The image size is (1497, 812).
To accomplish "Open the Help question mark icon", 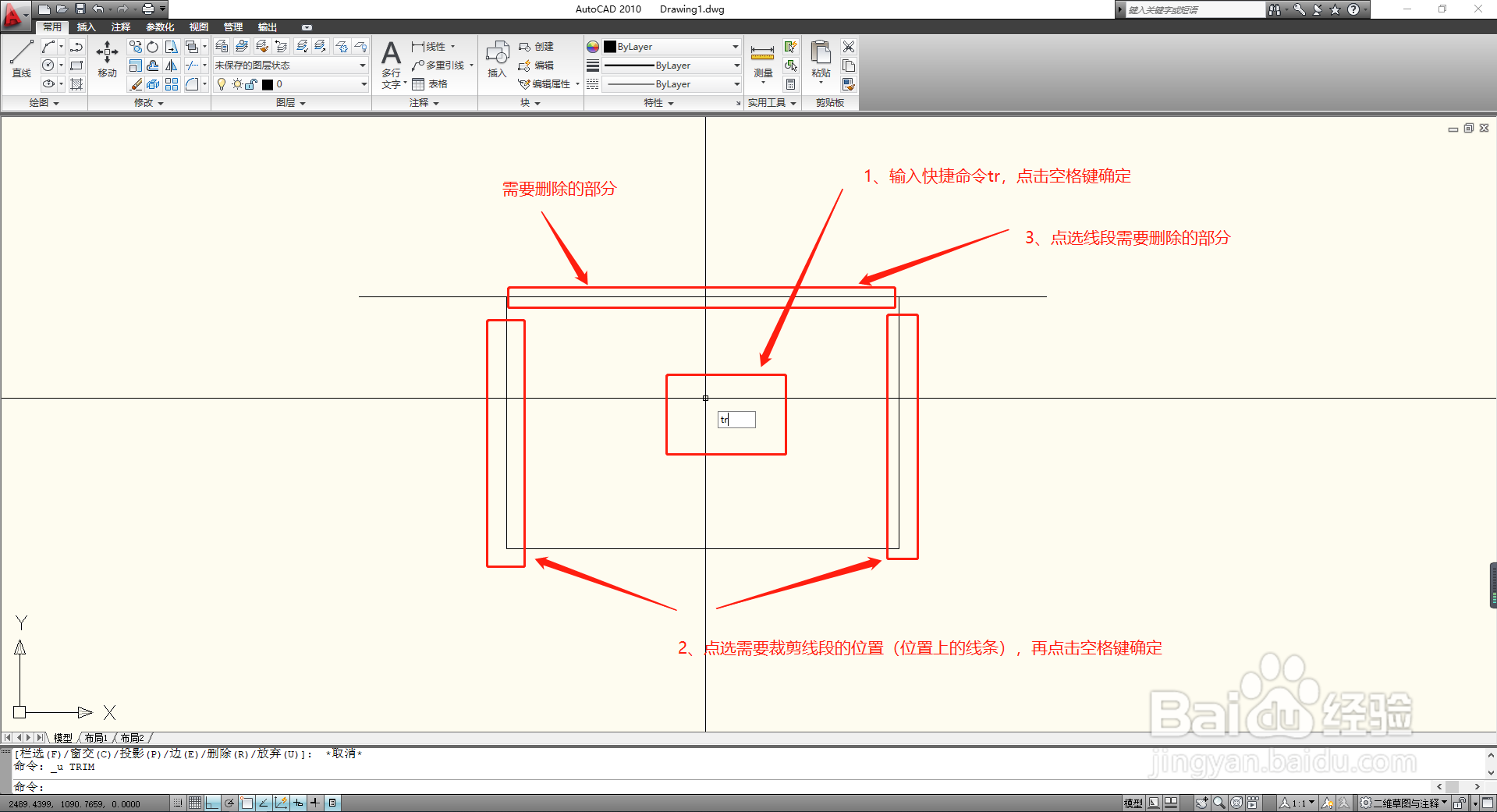I will coord(1353,9).
